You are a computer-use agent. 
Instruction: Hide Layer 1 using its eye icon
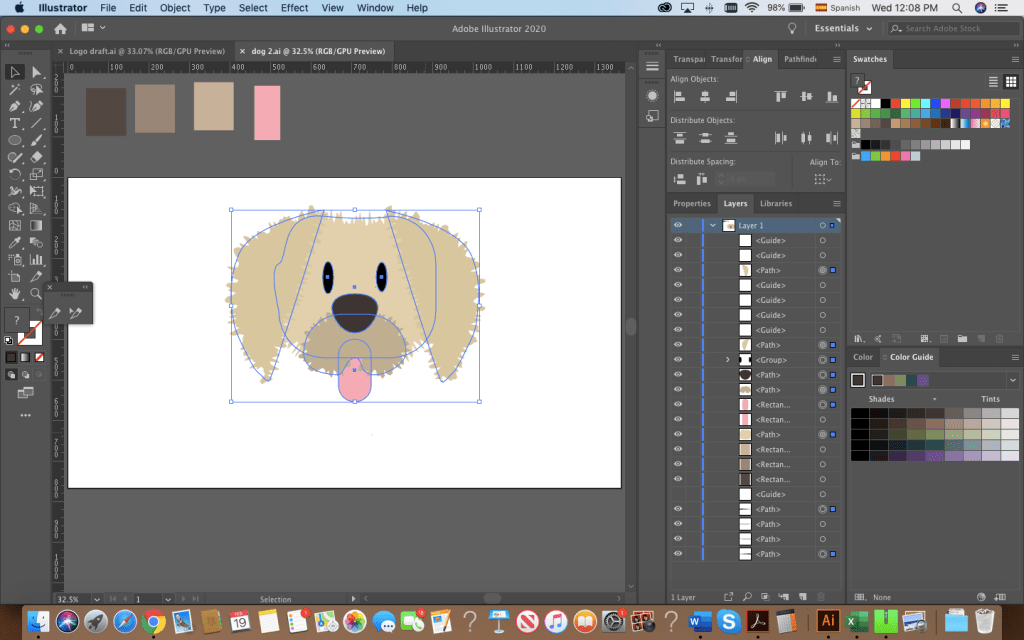[678, 226]
